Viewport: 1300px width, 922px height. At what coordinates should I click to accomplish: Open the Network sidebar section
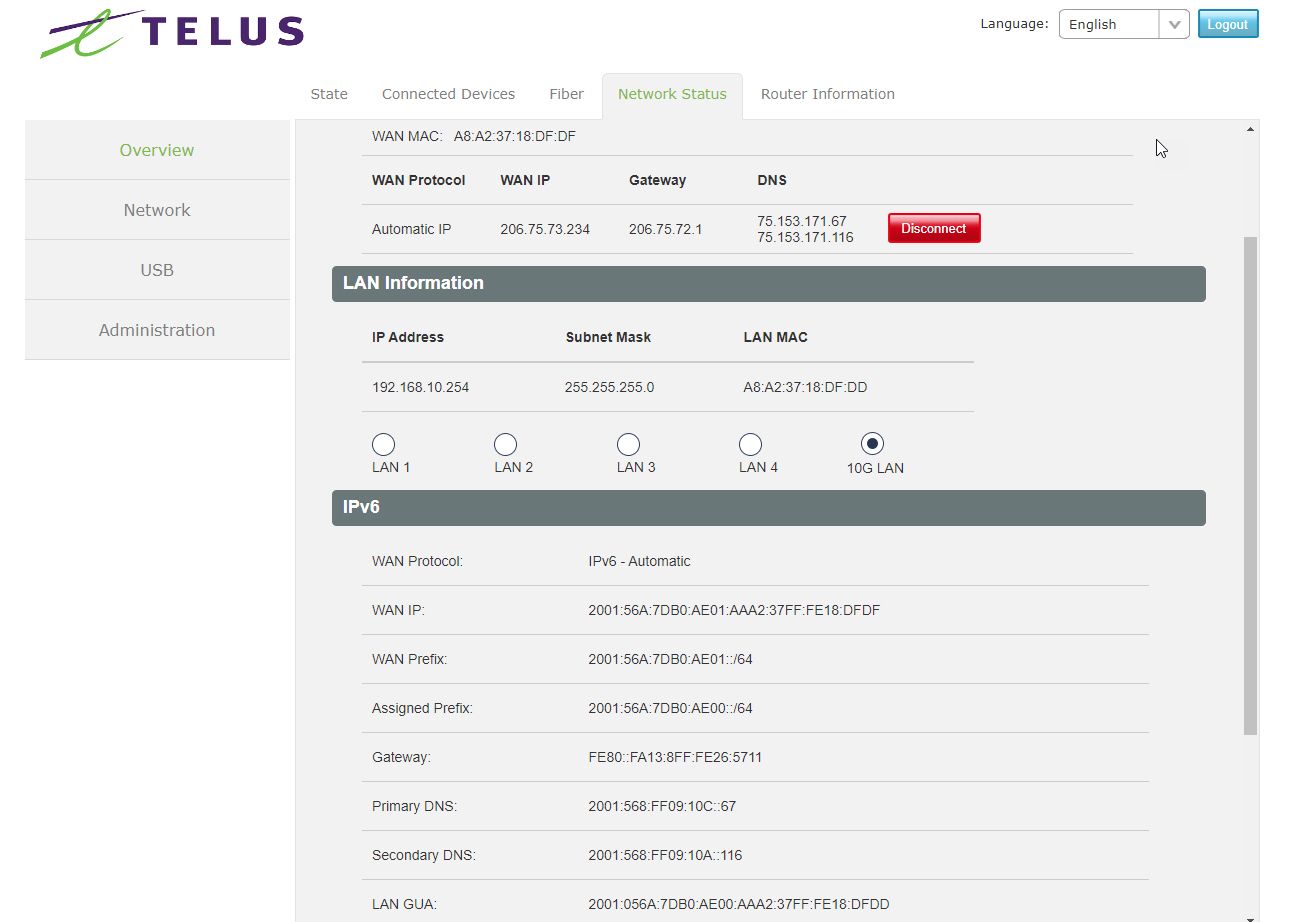157,210
